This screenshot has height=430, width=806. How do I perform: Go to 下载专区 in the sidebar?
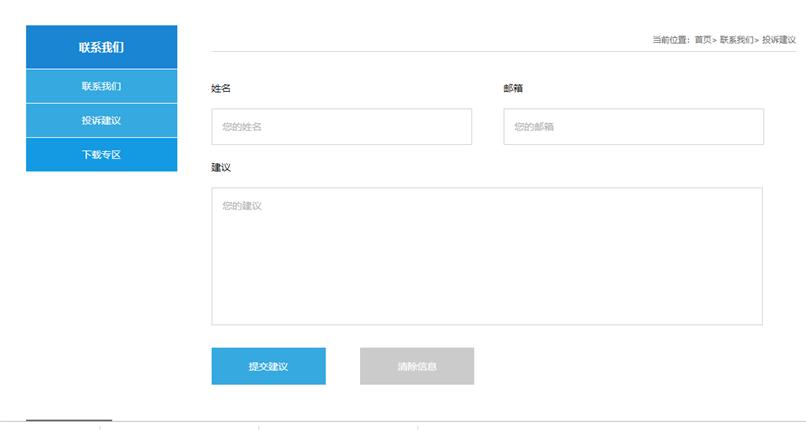(101, 155)
